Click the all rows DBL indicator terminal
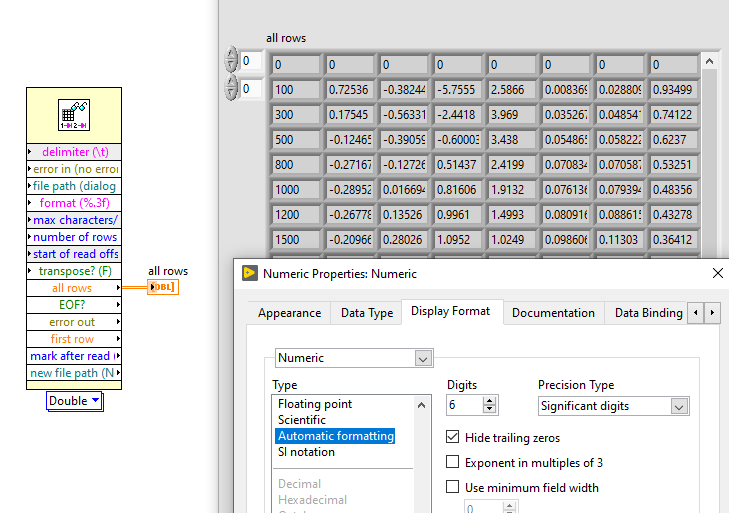Image resolution: width=729 pixels, height=513 pixels. pyautogui.click(x=163, y=288)
